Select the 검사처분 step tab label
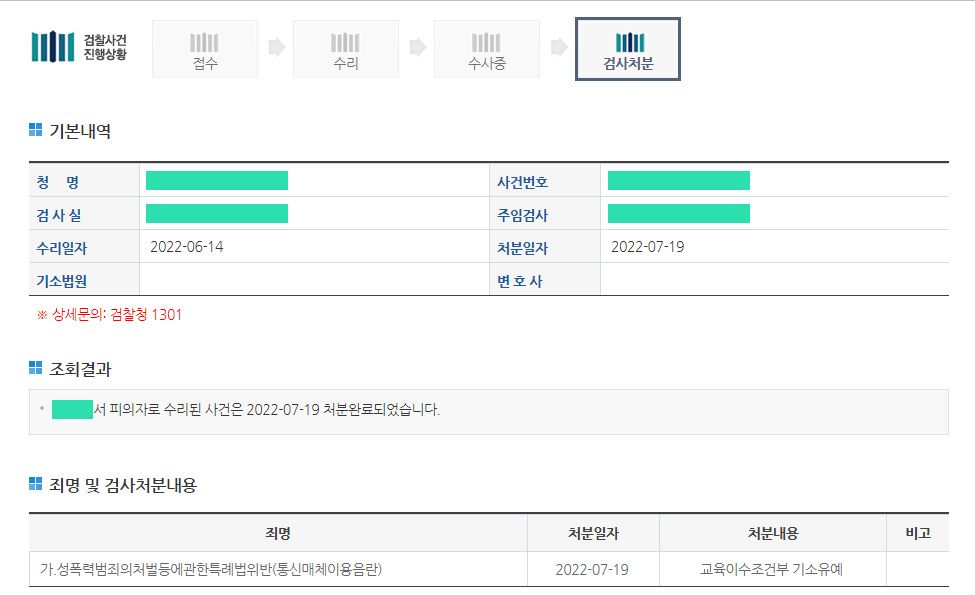 pos(628,64)
